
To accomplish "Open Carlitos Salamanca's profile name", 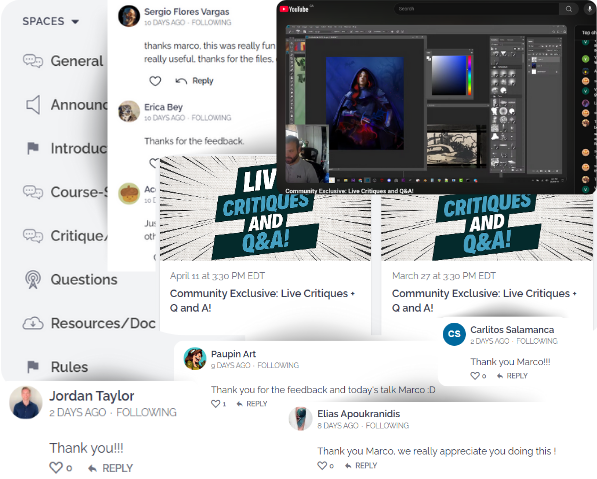I will (x=512, y=330).
